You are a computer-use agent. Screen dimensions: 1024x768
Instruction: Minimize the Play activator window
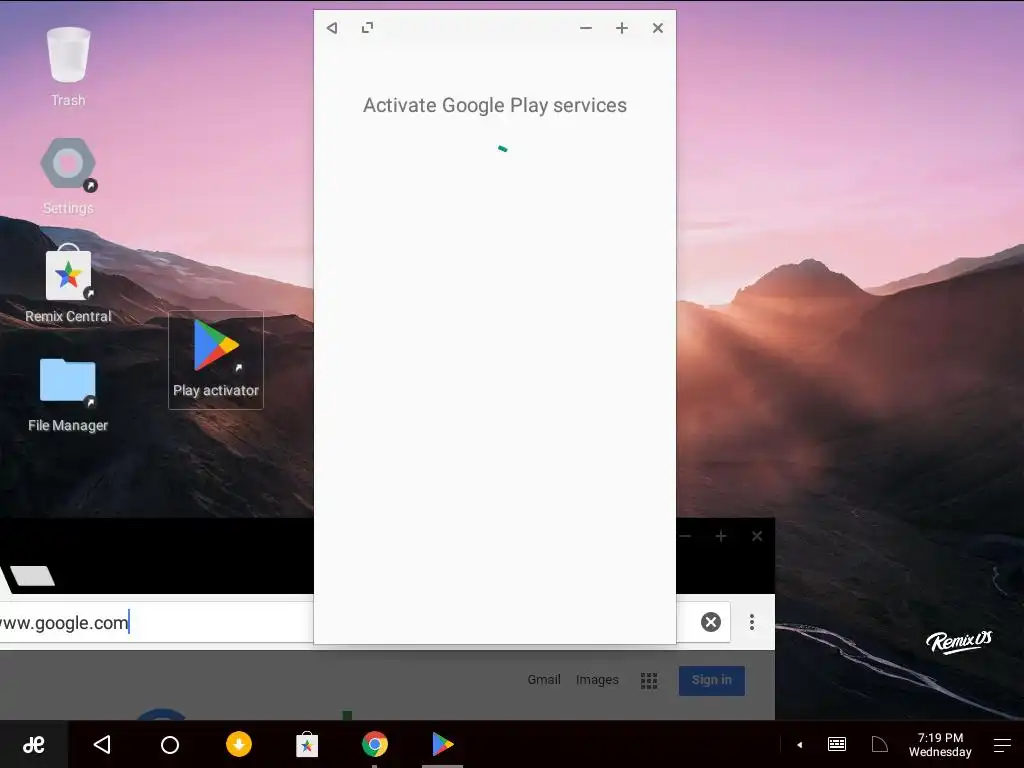(x=586, y=28)
